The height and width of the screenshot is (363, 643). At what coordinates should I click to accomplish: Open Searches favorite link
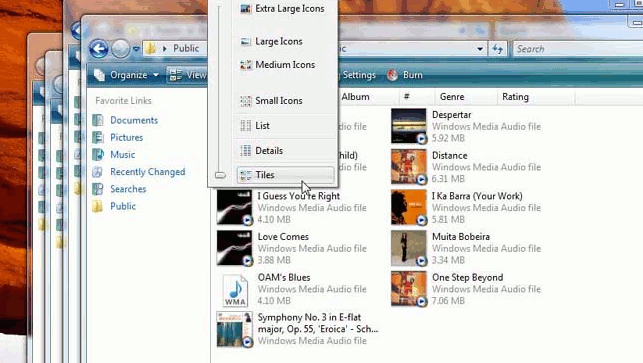tap(128, 189)
